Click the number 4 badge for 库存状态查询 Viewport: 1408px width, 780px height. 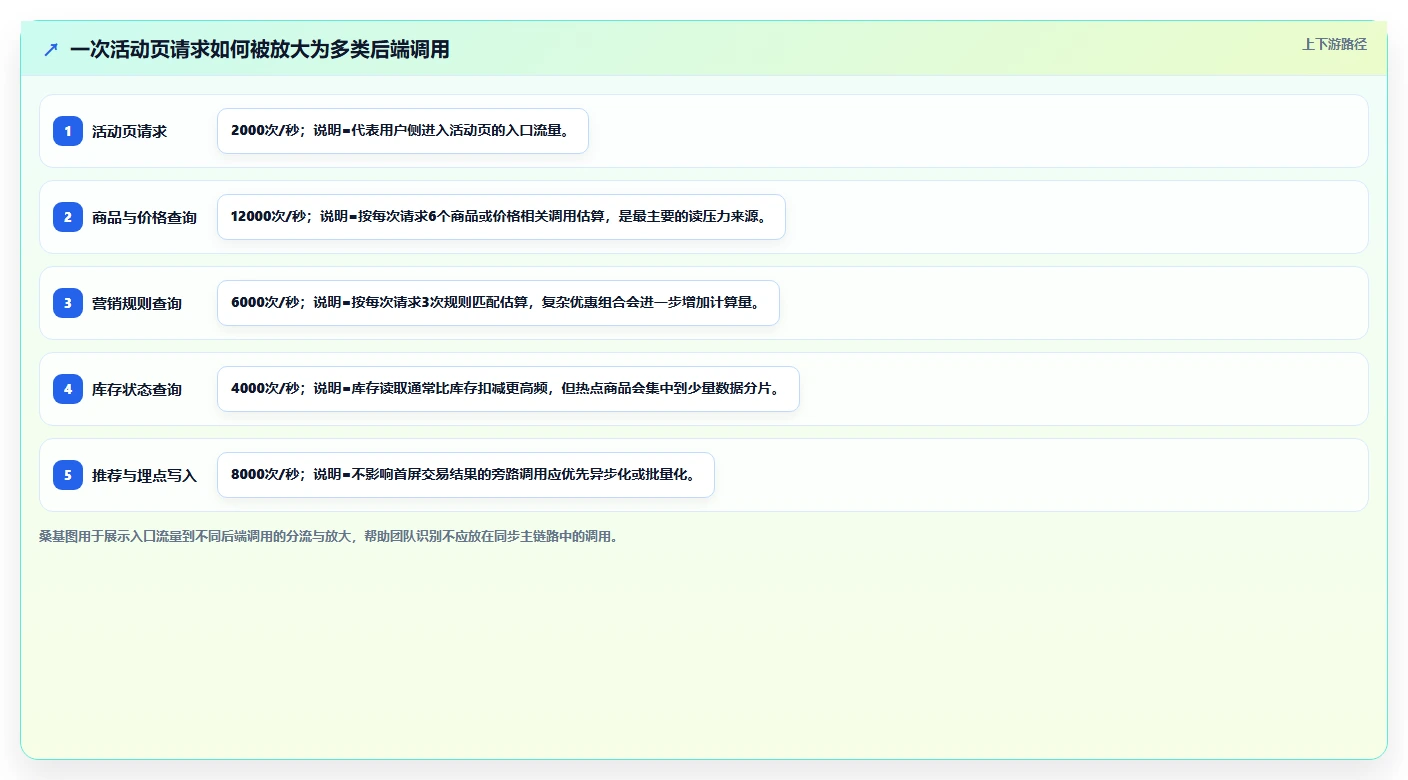[x=68, y=389]
